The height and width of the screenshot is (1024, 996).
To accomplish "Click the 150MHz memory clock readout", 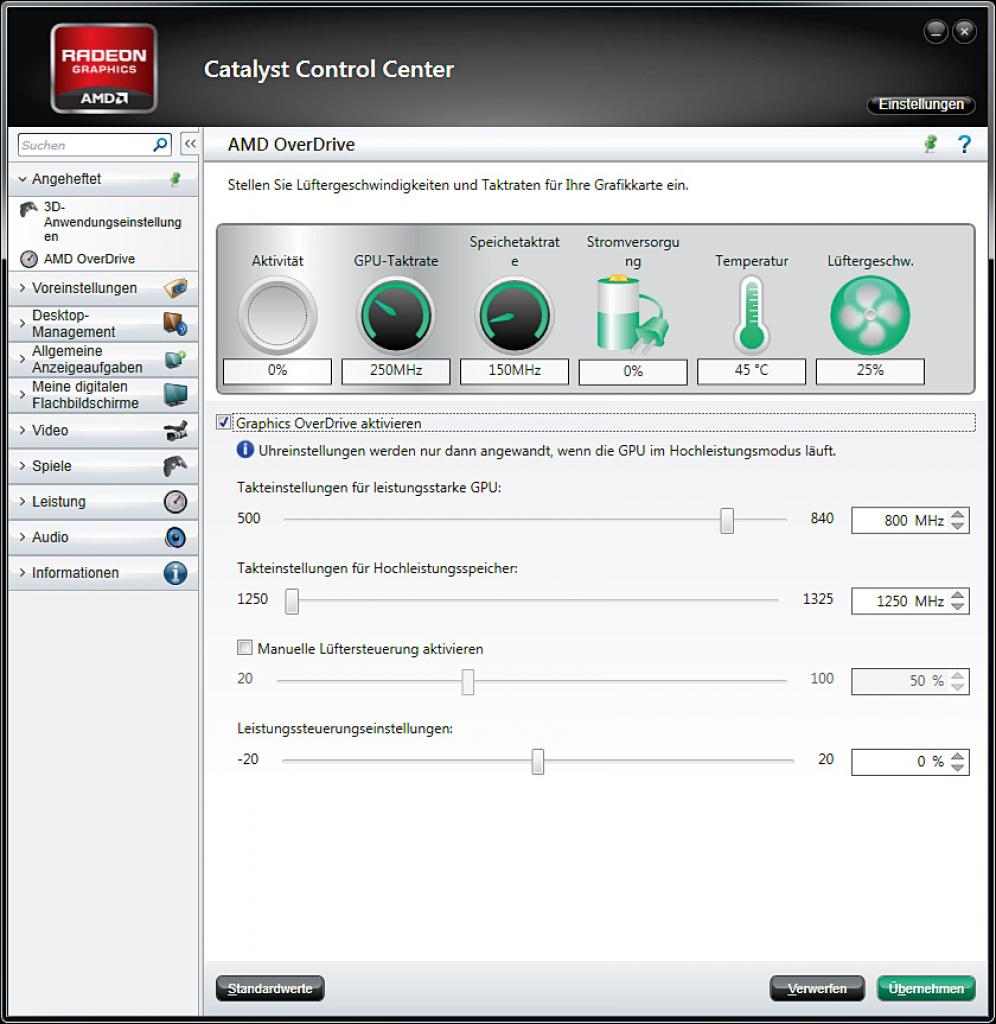I will coord(515,371).
